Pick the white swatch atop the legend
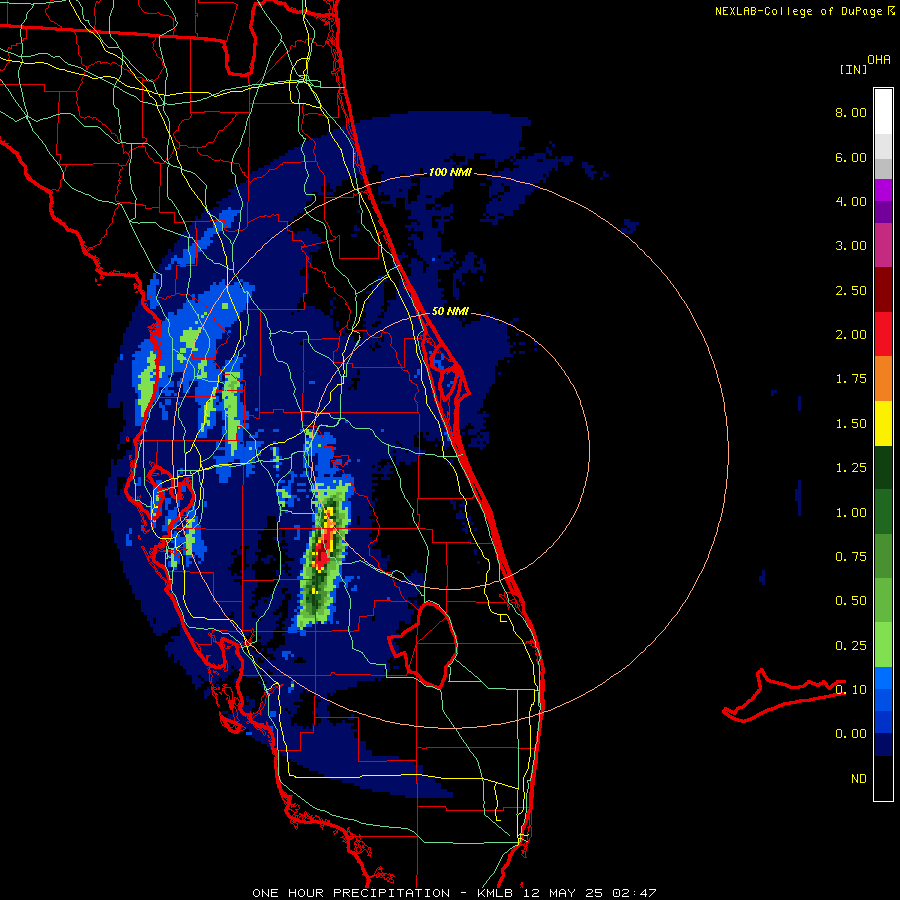The image size is (900, 900). [883, 112]
